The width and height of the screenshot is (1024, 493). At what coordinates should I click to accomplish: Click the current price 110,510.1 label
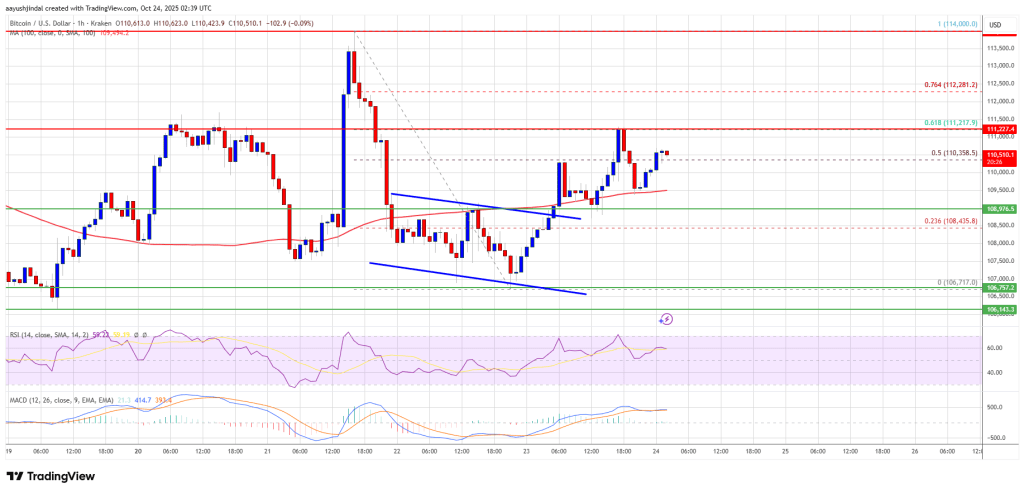tap(999, 155)
